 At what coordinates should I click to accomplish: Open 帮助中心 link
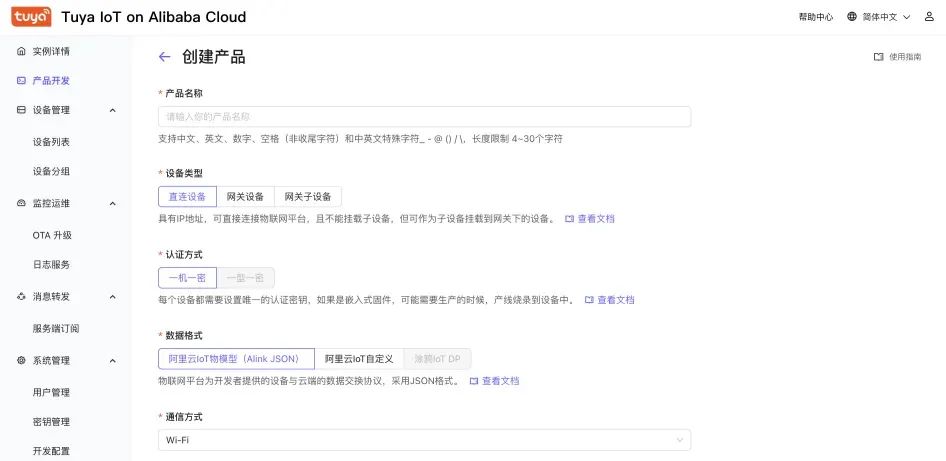tap(816, 17)
